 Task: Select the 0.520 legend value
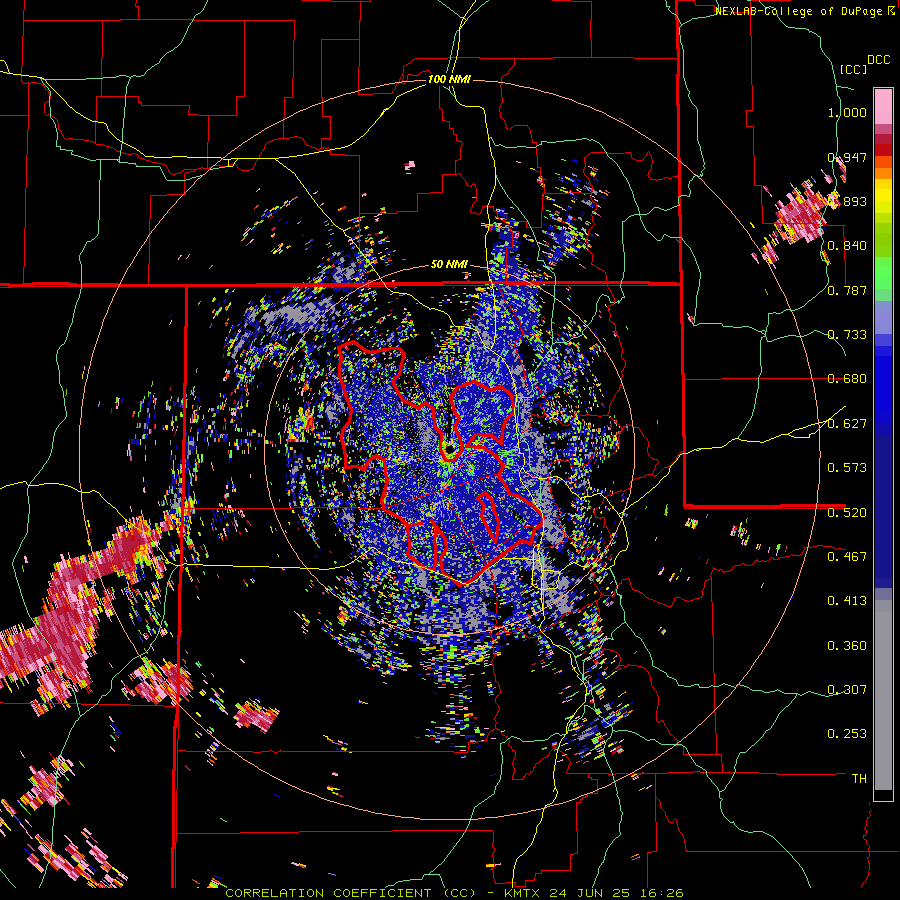click(847, 513)
